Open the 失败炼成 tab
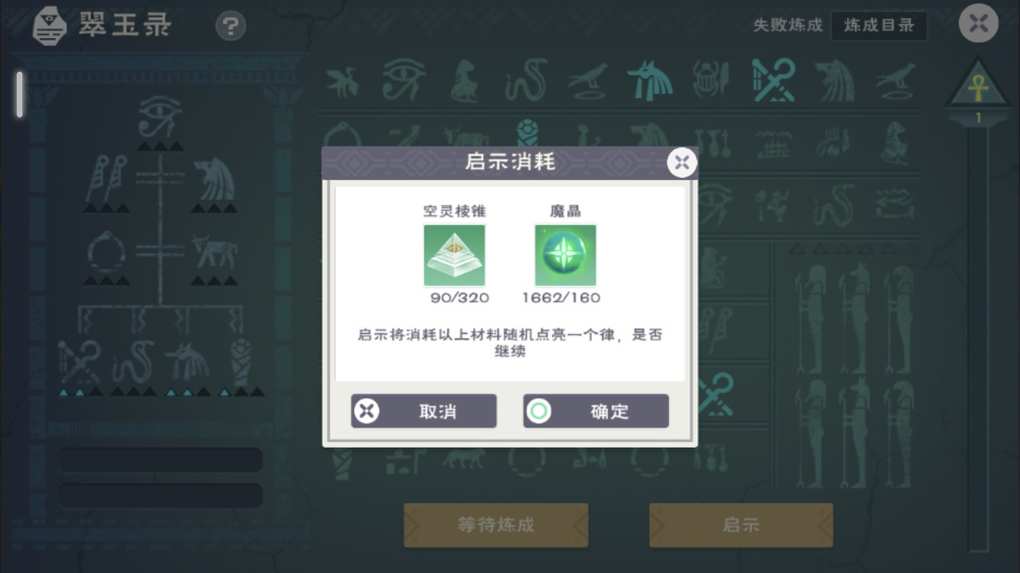The image size is (1020, 573). [788, 25]
